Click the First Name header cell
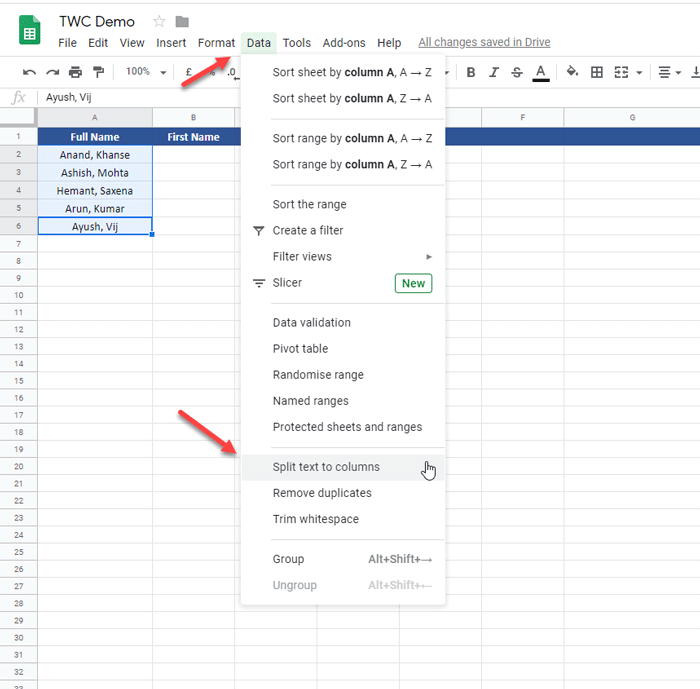The image size is (700, 689). pos(193,137)
